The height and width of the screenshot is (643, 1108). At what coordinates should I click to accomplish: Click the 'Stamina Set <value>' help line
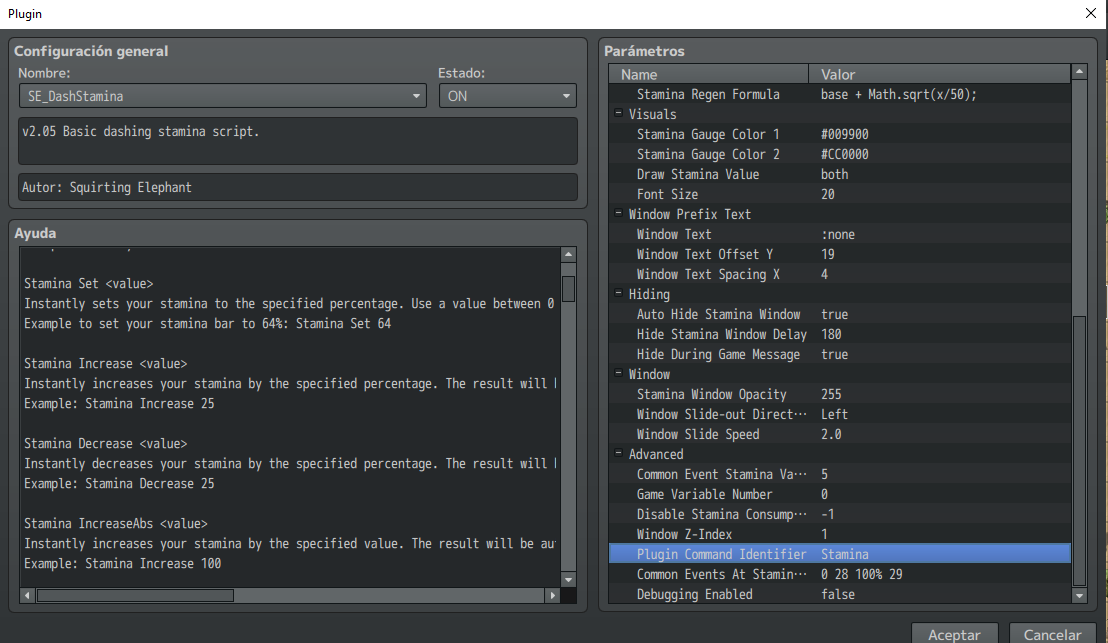[x=88, y=283]
